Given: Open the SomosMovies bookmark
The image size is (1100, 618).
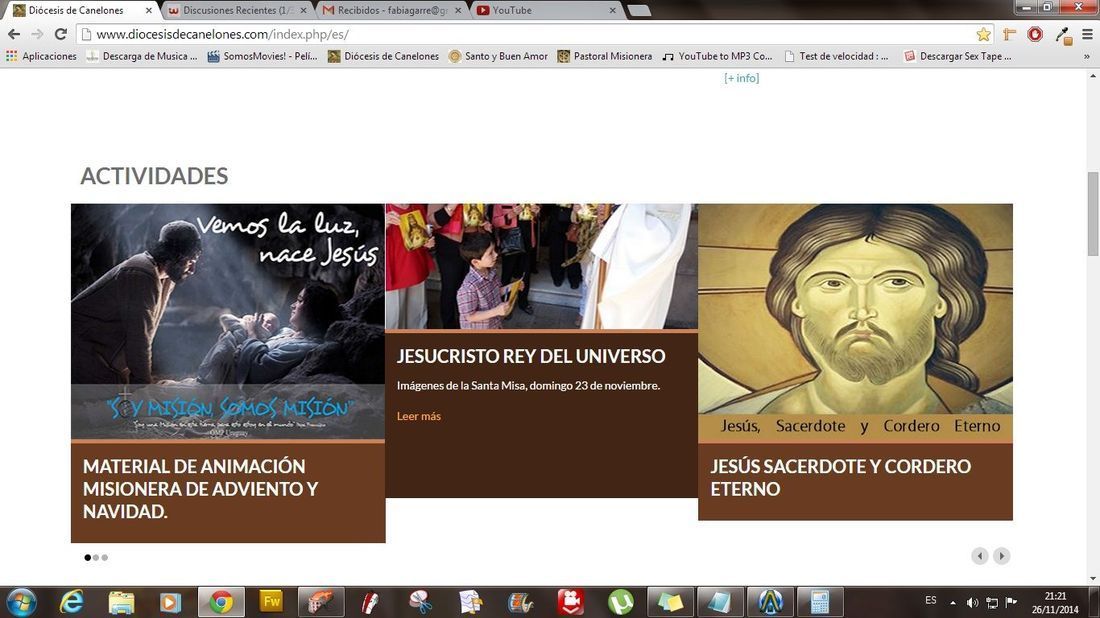Looking at the screenshot, I should click(x=262, y=56).
